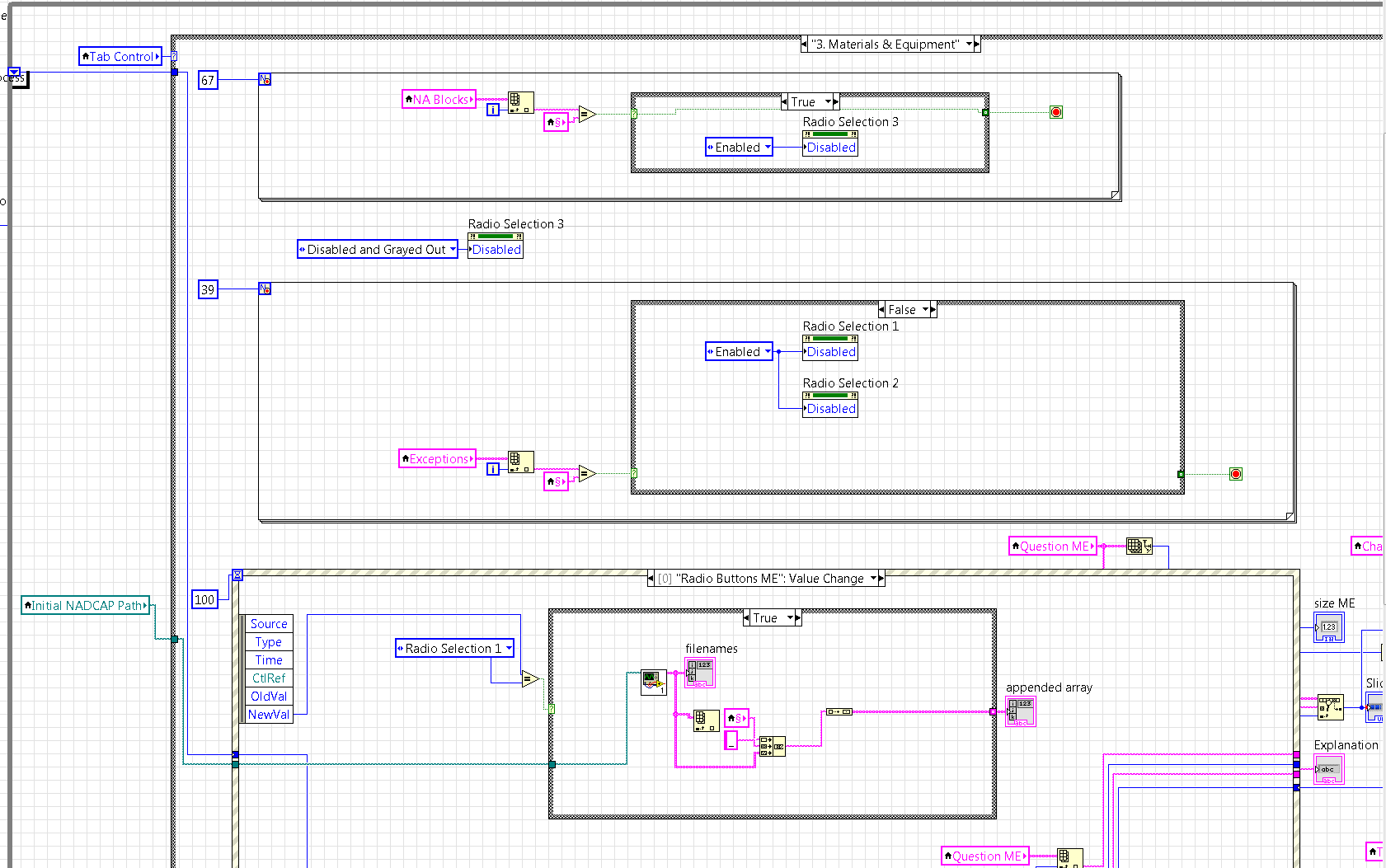Go to next case of the True structure in 67 loop
This screenshot has width=1386, height=868.
point(836,102)
